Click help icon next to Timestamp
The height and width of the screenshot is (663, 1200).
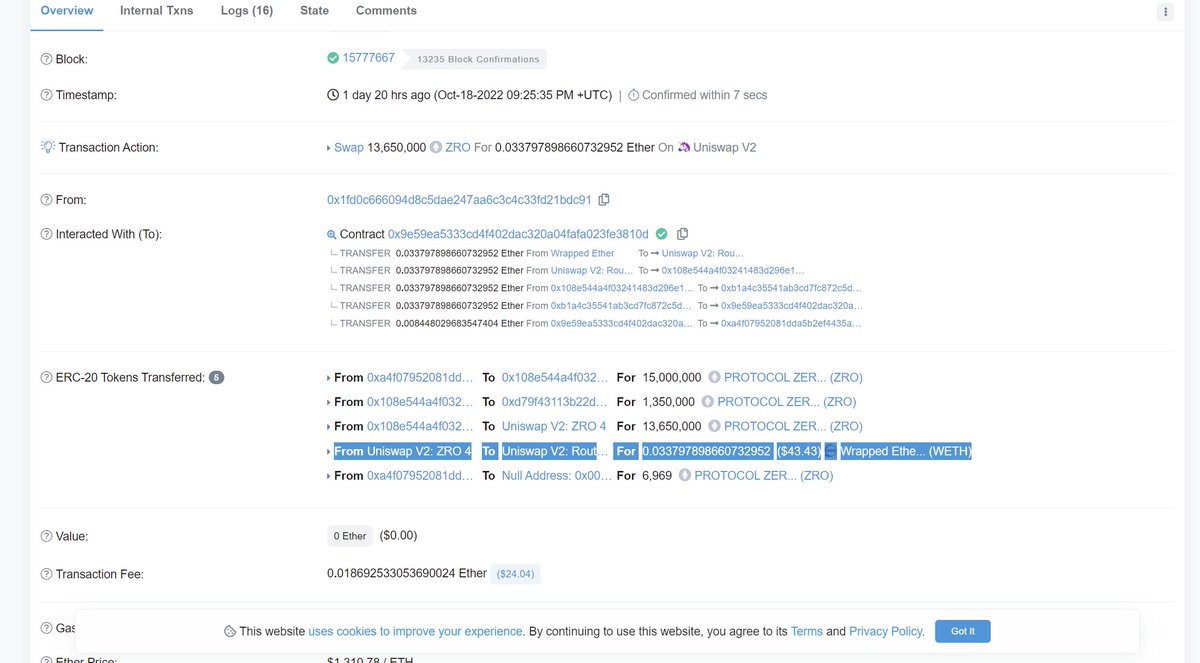pos(46,95)
